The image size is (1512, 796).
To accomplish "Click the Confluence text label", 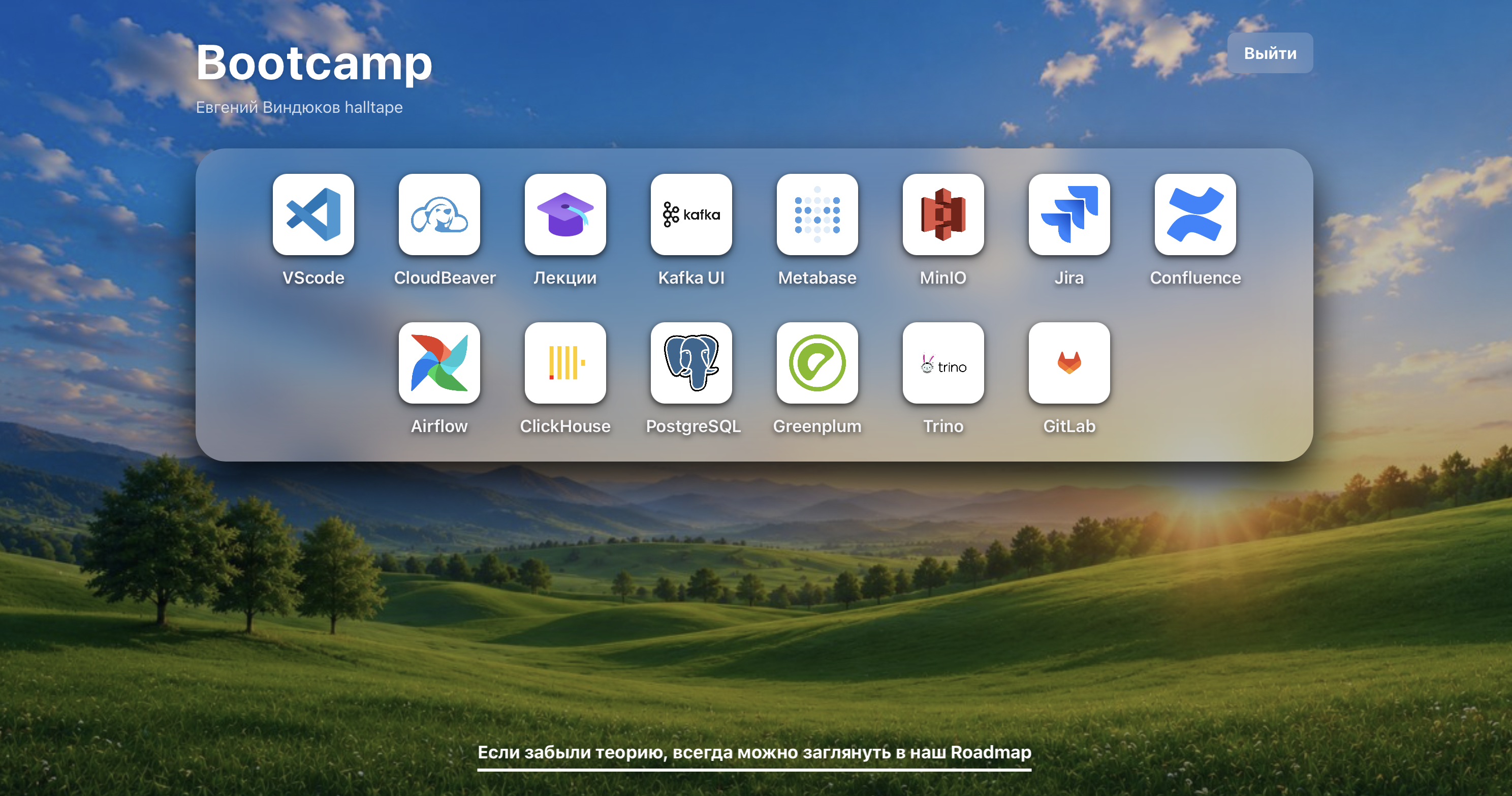I will (1195, 278).
